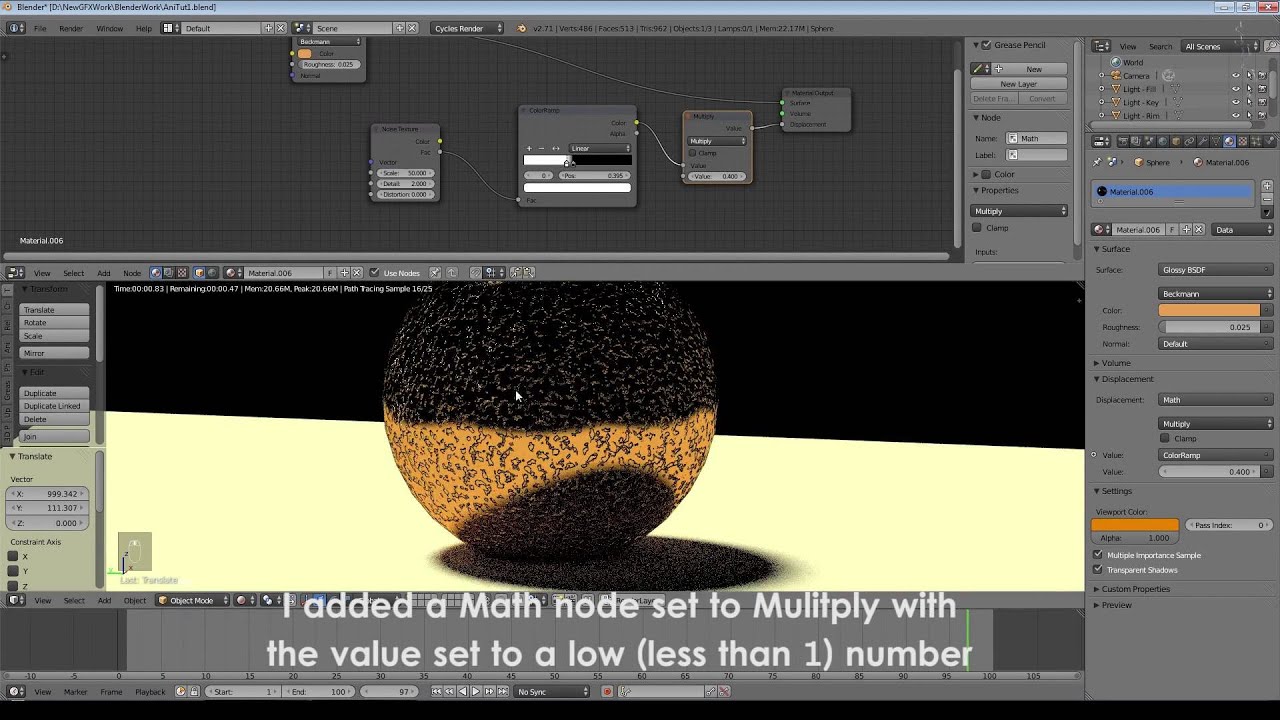Click the Blender info editor type icon
Image resolution: width=1280 pixels, height=720 pixels.
point(16,28)
